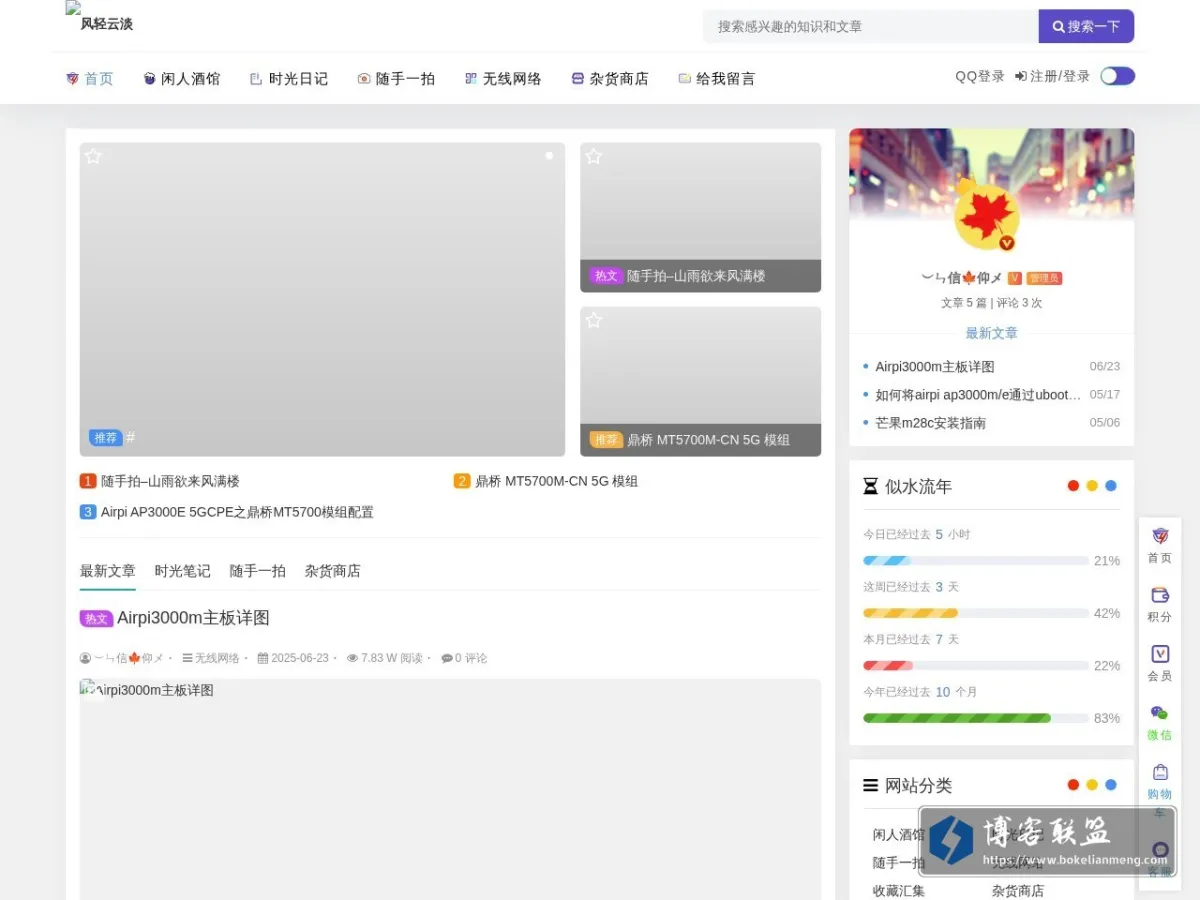
Task: Click the maple leaf author avatar
Action: coord(987,216)
